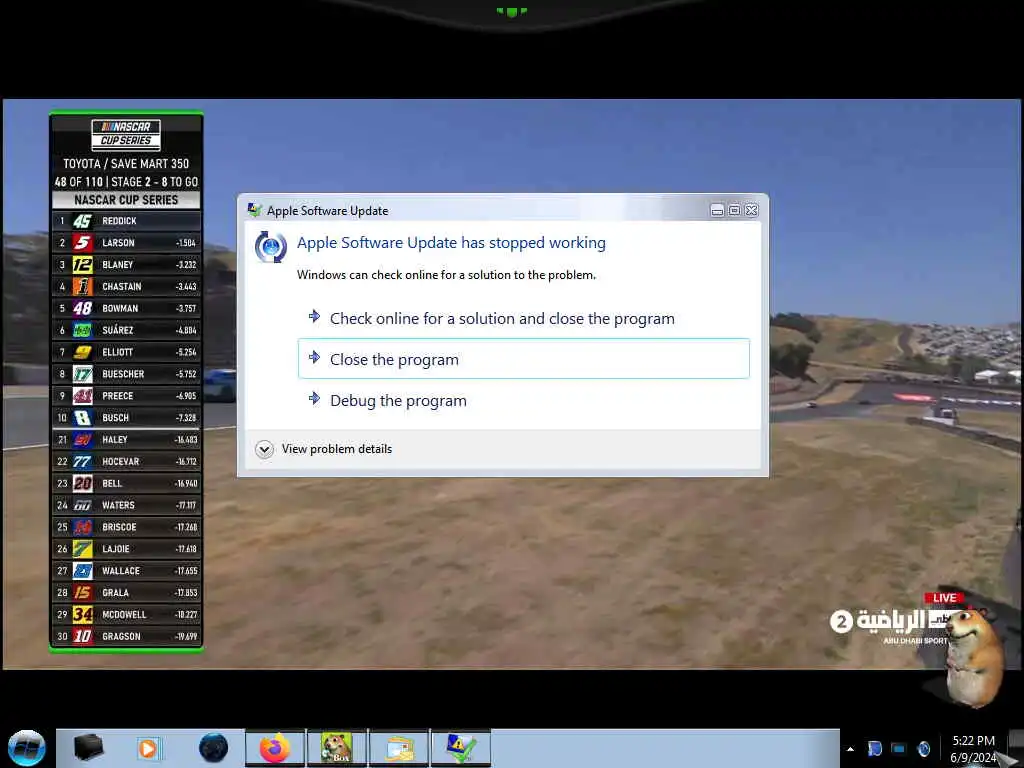Click the network monitor tray icon
Viewport: 1024px width, 768px height.
click(899, 748)
